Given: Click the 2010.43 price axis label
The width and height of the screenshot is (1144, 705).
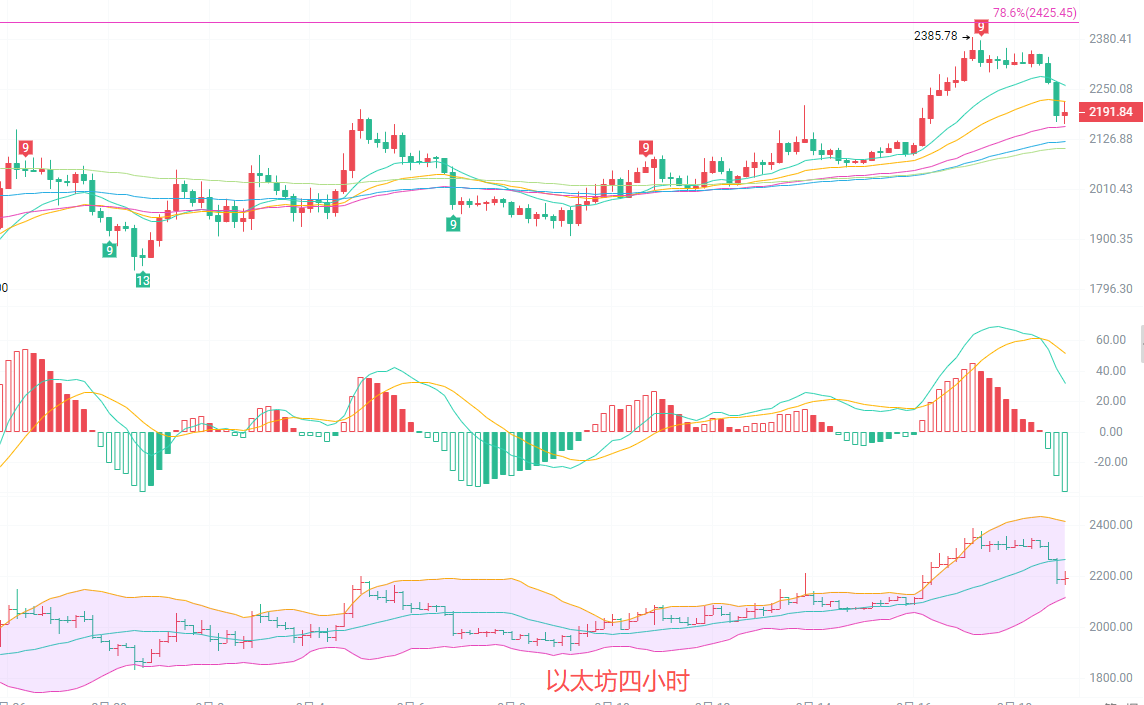Looking at the screenshot, I should [1111, 189].
